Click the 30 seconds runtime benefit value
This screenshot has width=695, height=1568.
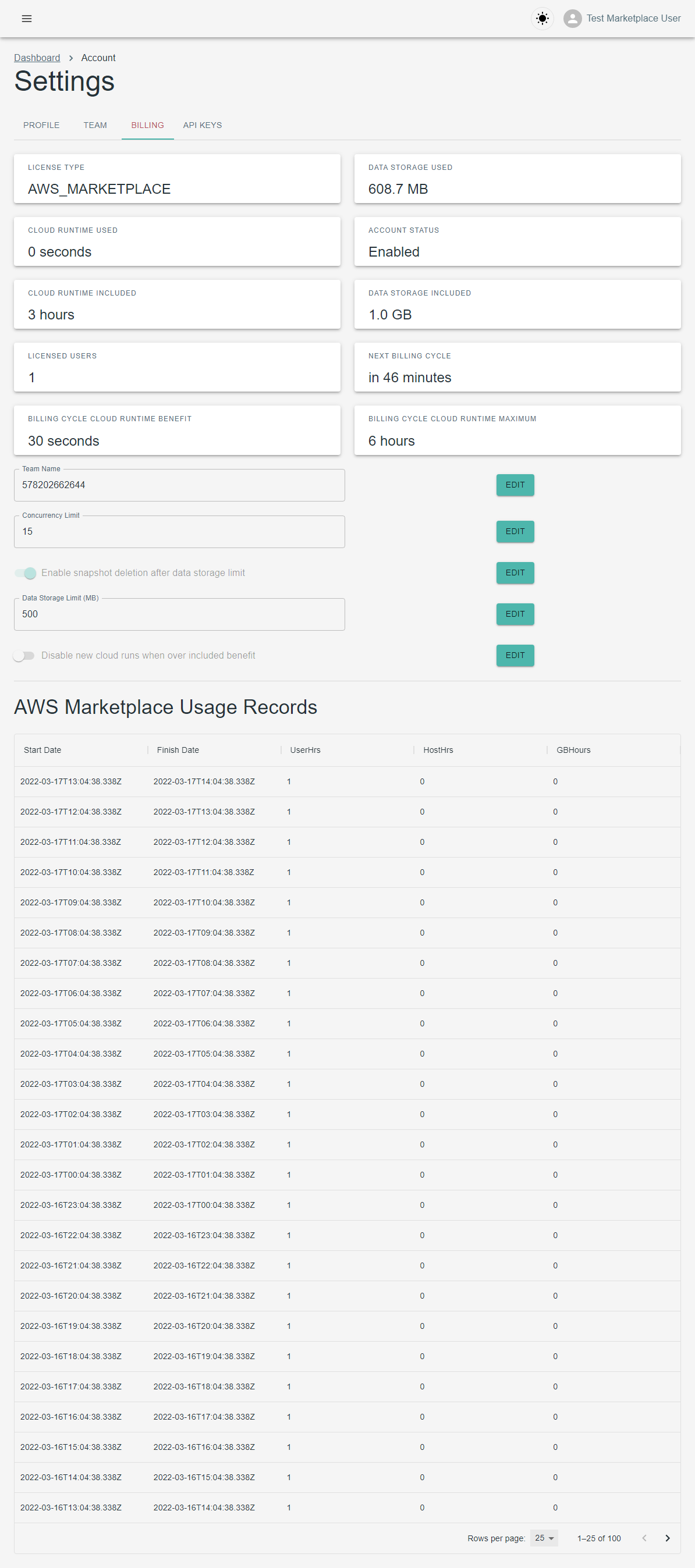[x=63, y=440]
